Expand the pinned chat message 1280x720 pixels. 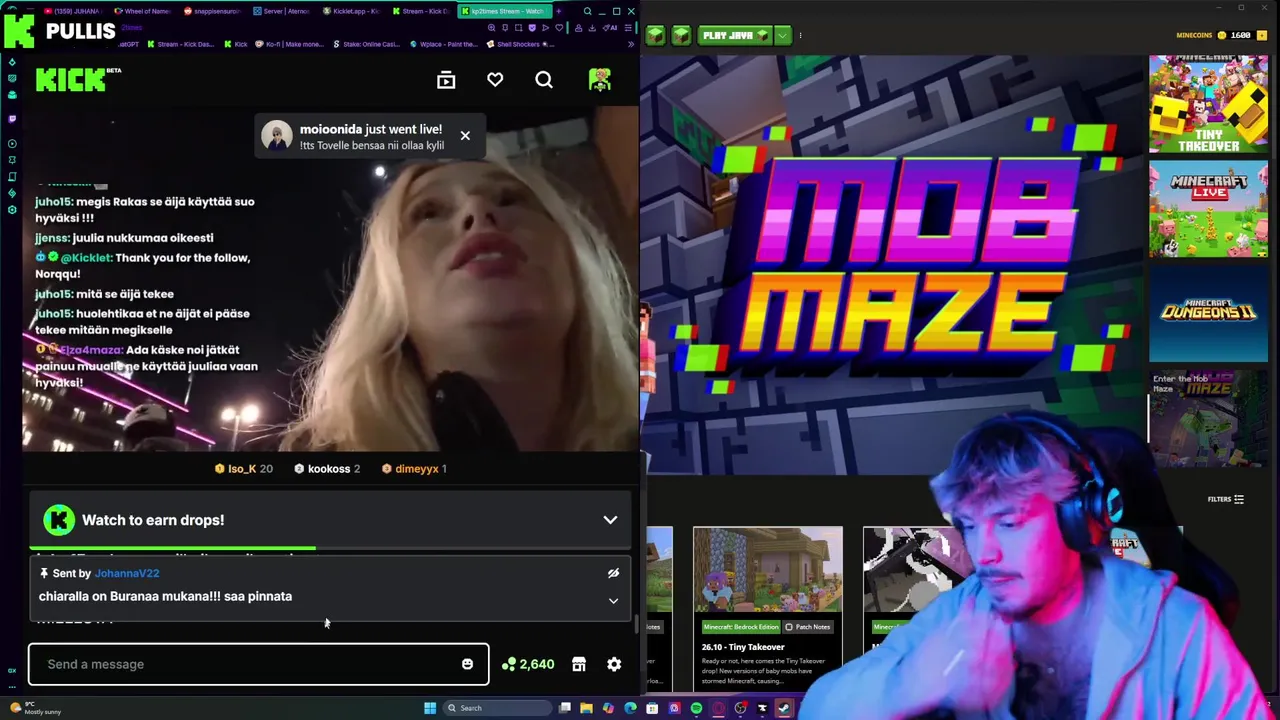[613, 601]
